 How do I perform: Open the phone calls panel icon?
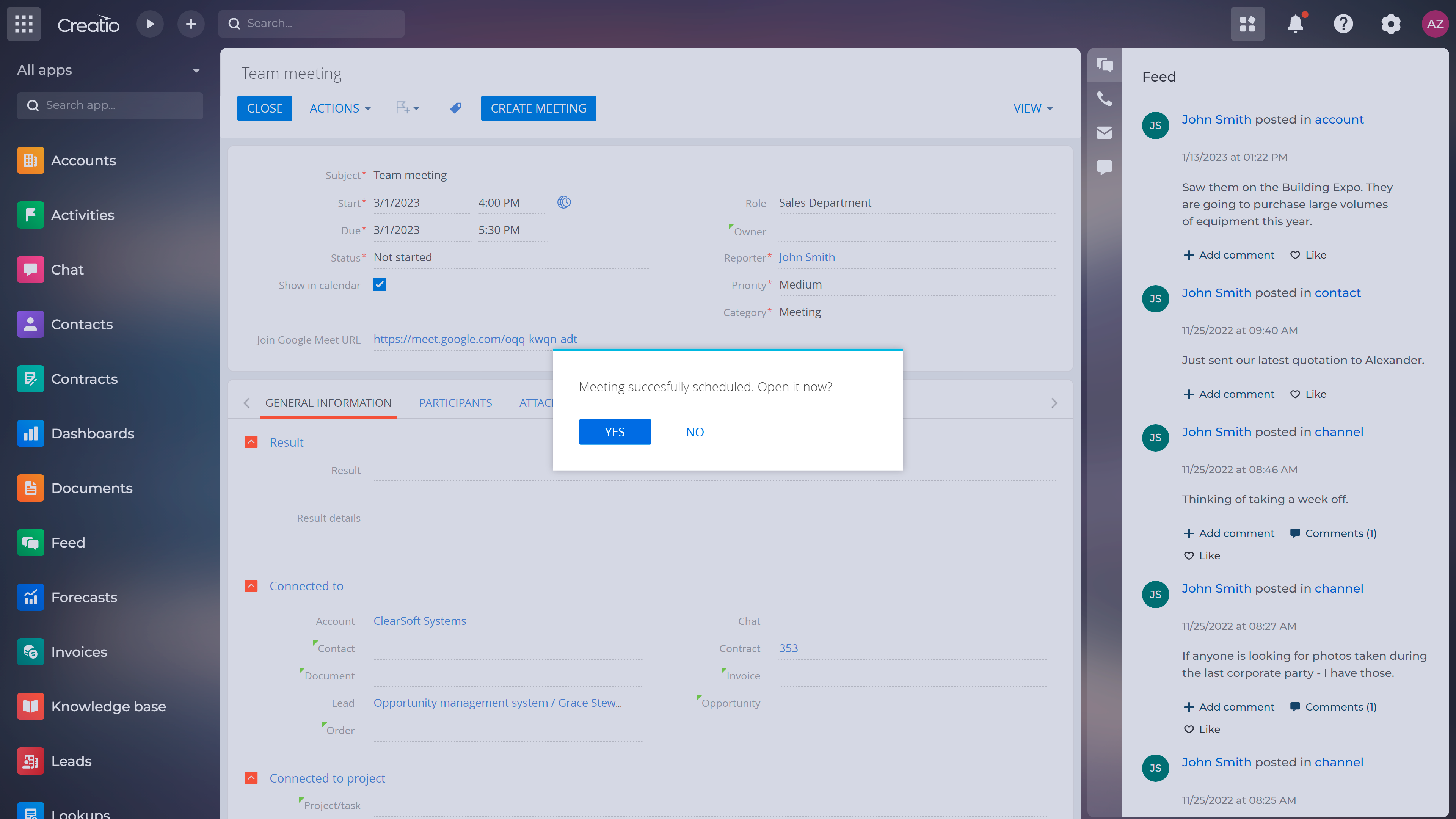pyautogui.click(x=1105, y=98)
